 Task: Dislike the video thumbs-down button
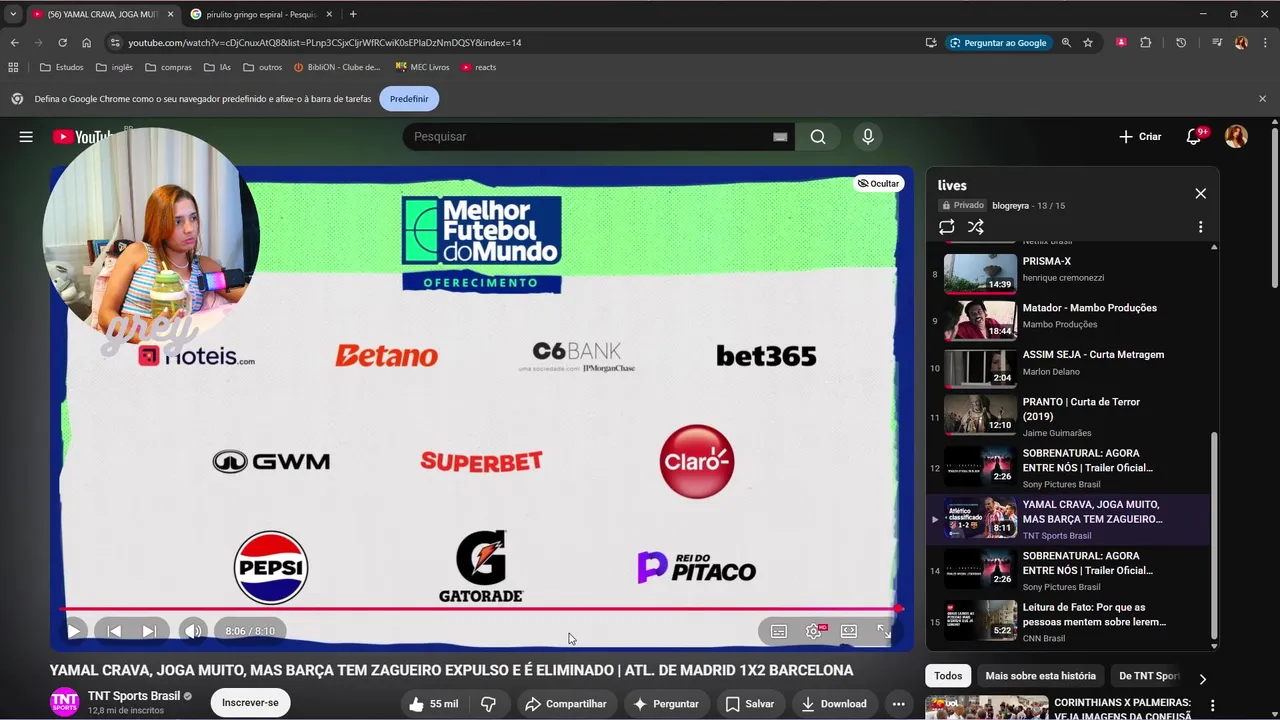pos(488,704)
